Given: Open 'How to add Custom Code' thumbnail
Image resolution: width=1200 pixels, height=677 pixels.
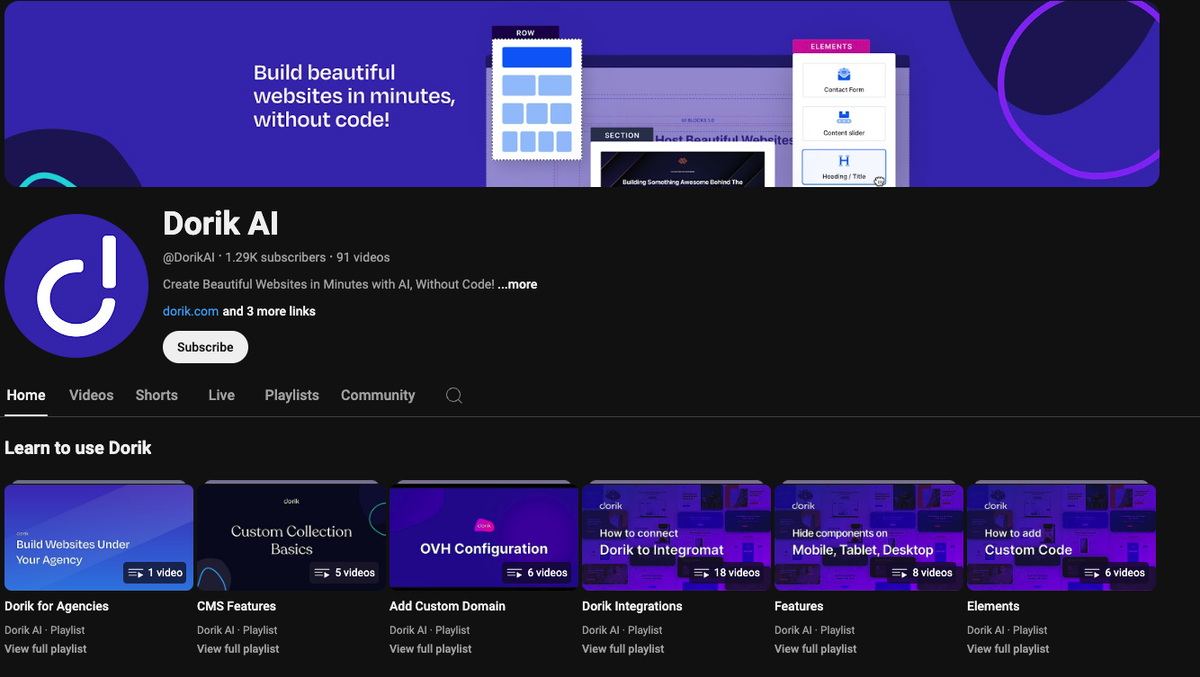Looking at the screenshot, I should (x=1061, y=537).
